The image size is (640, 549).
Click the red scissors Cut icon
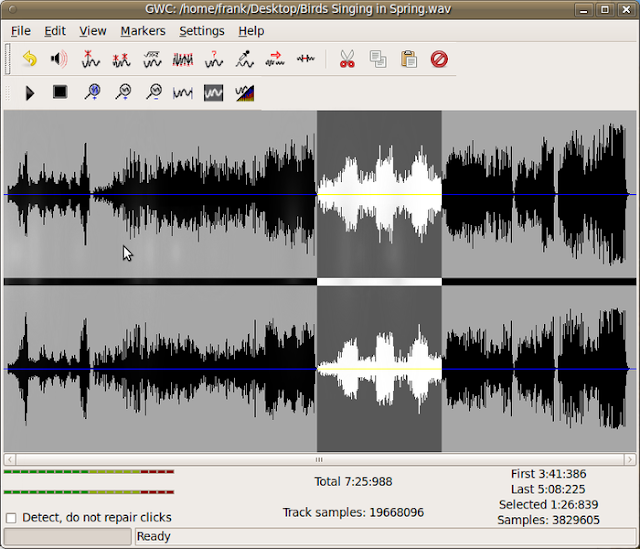[x=347, y=60]
